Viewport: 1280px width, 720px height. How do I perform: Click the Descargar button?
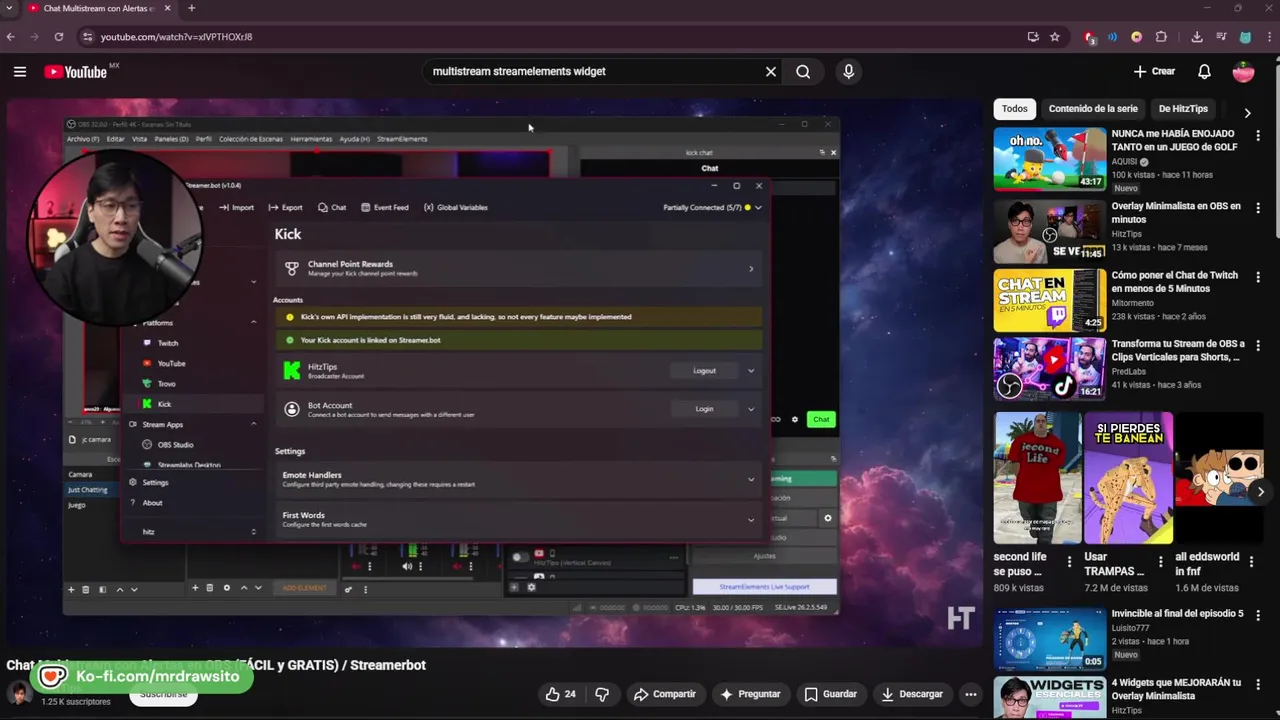912,694
